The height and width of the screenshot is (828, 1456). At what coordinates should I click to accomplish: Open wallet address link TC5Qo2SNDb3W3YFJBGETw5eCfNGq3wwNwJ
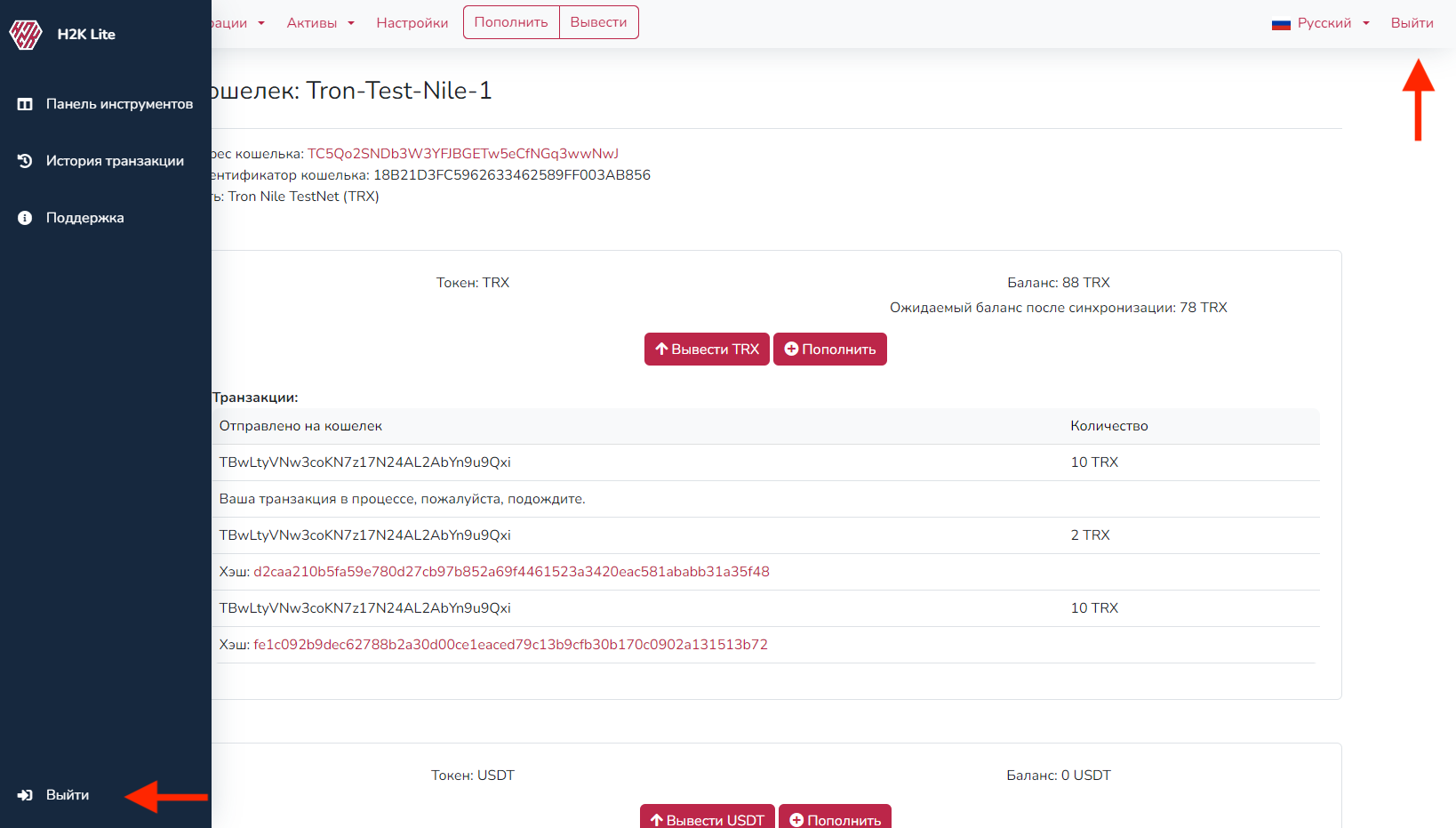pyautogui.click(x=462, y=154)
